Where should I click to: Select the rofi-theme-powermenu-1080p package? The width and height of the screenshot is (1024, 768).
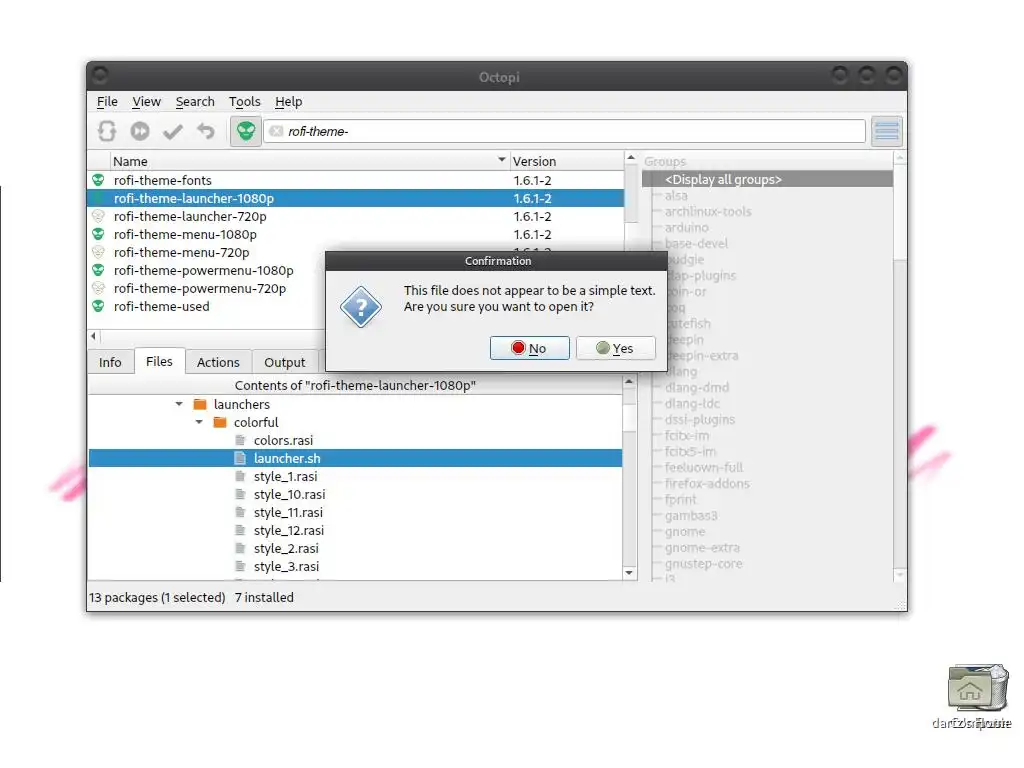(x=206, y=270)
